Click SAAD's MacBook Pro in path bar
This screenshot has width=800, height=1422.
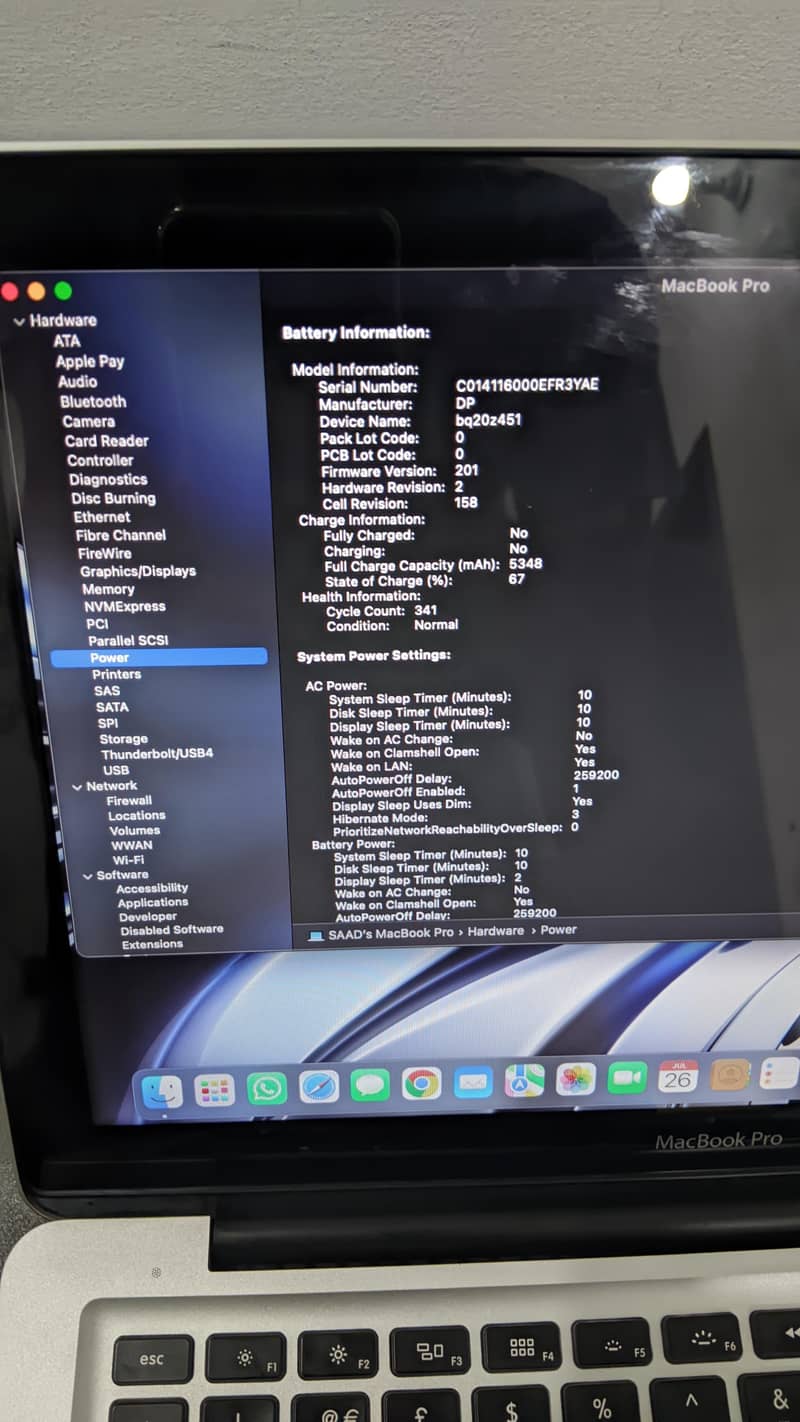click(391, 933)
